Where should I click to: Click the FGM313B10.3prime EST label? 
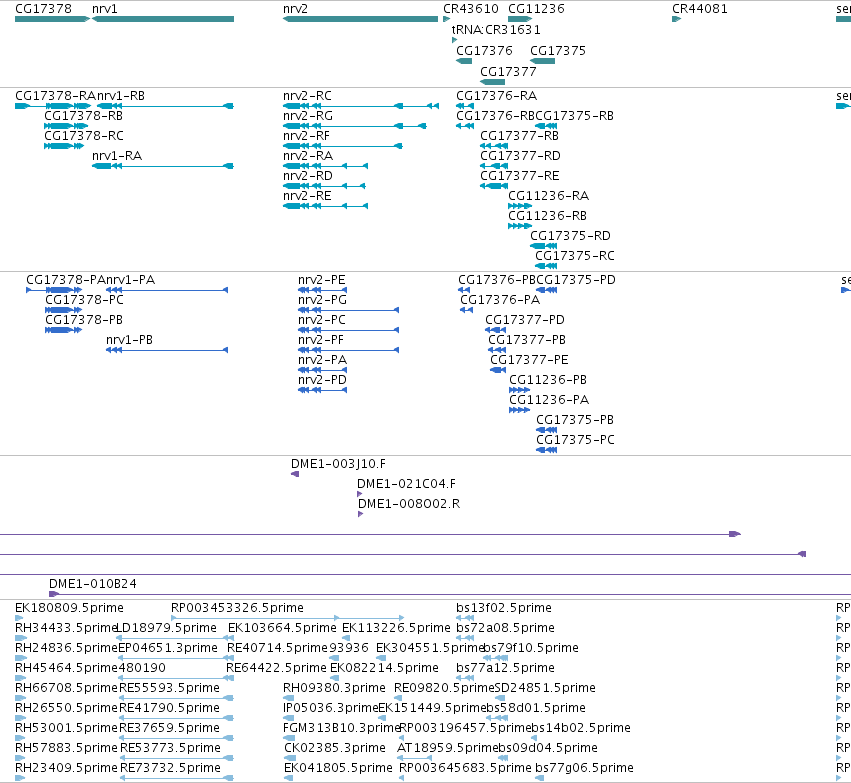pyautogui.click(x=341, y=728)
